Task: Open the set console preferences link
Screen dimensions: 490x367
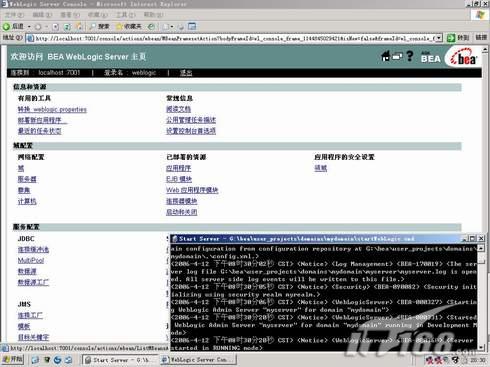Action: (x=191, y=131)
